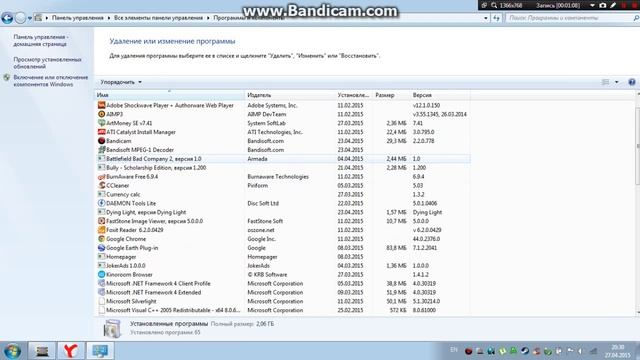This screenshot has width=640, height=360.
Task: Click the system tray clock
Action: (x=618, y=351)
